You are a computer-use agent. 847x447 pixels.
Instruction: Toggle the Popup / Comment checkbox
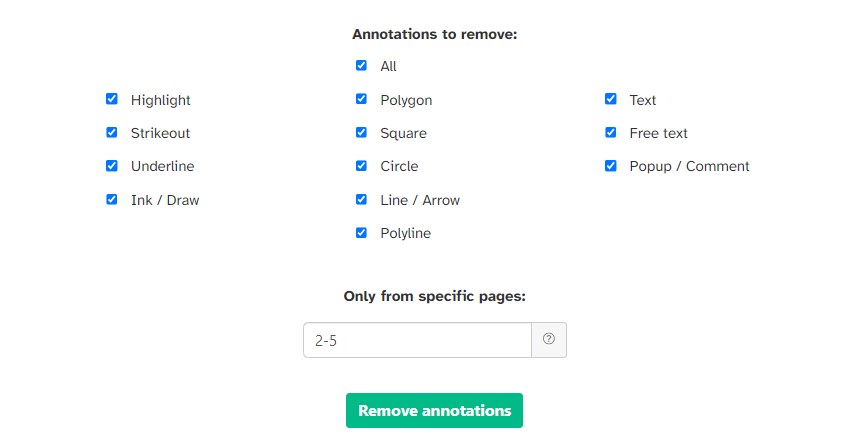click(610, 166)
